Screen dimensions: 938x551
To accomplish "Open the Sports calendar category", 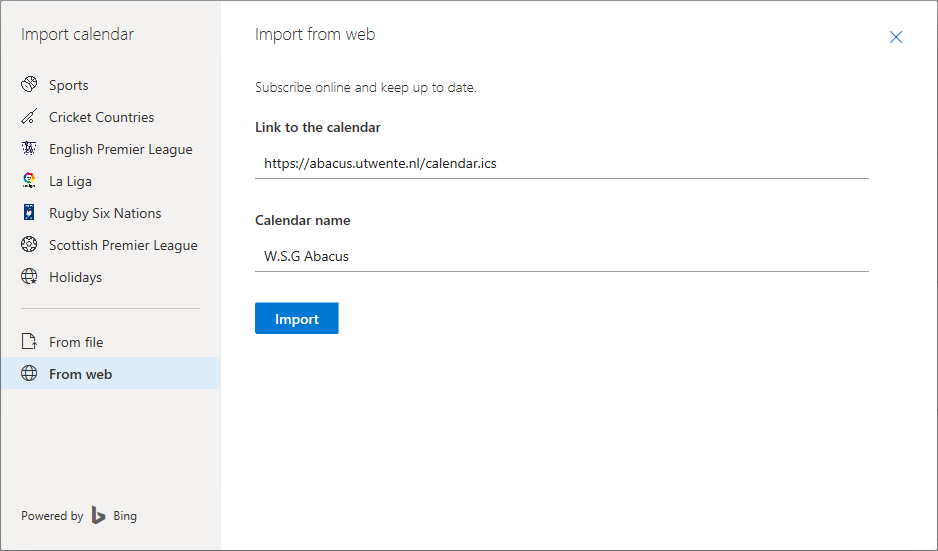I will pyautogui.click(x=111, y=85).
